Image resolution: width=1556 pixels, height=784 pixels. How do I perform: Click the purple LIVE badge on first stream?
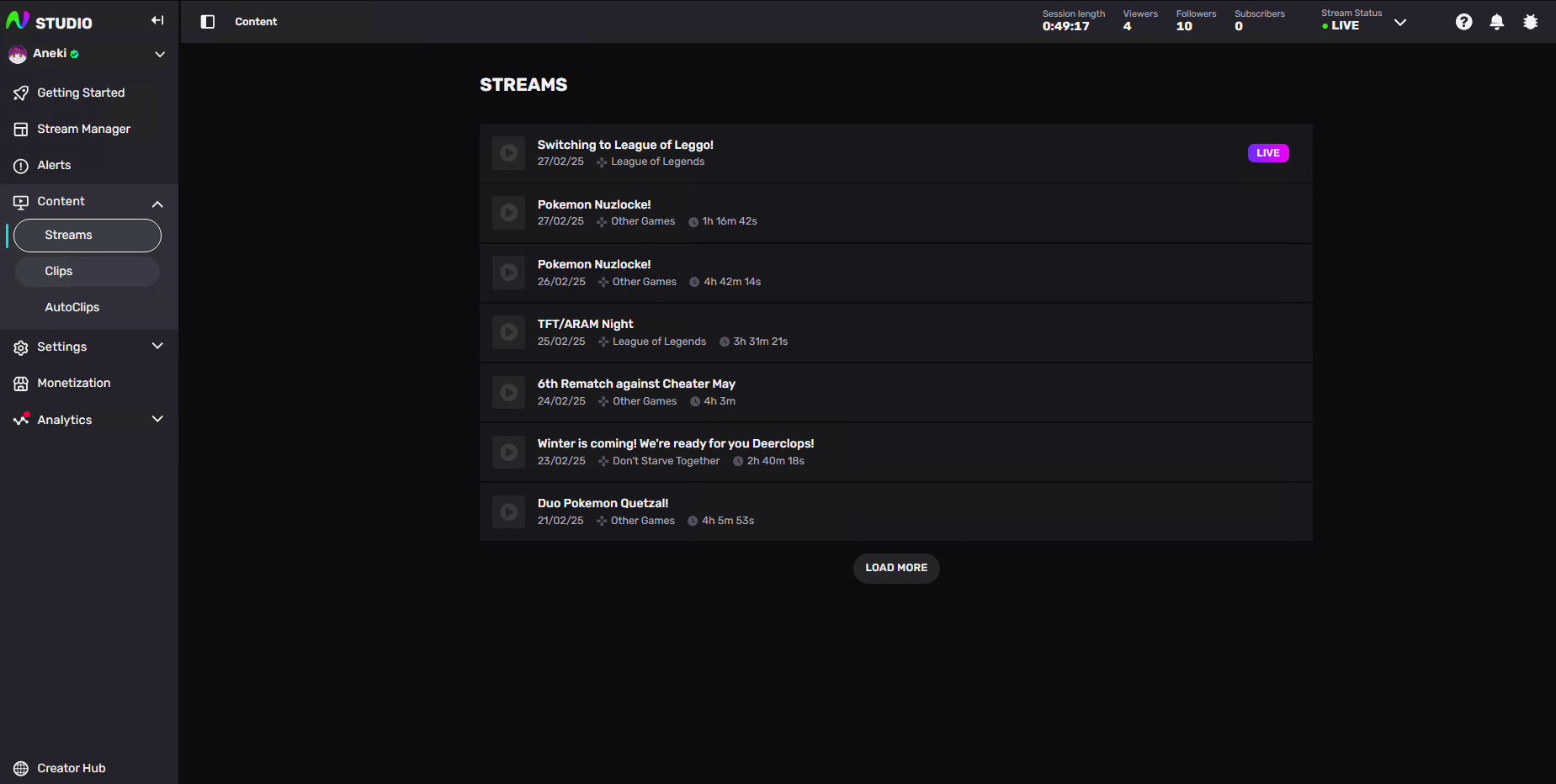tap(1267, 153)
